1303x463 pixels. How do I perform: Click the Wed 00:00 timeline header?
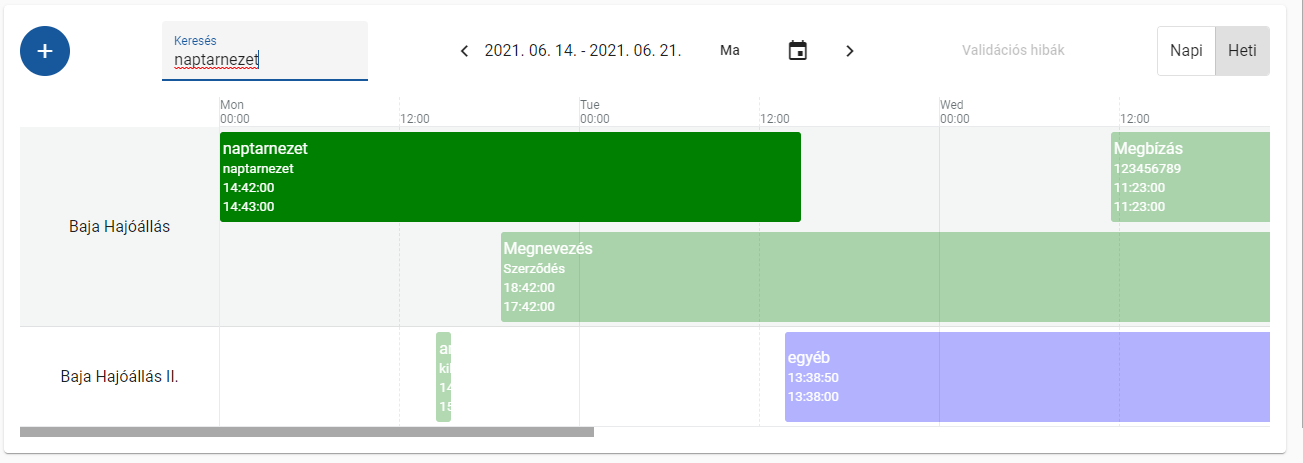coord(954,112)
